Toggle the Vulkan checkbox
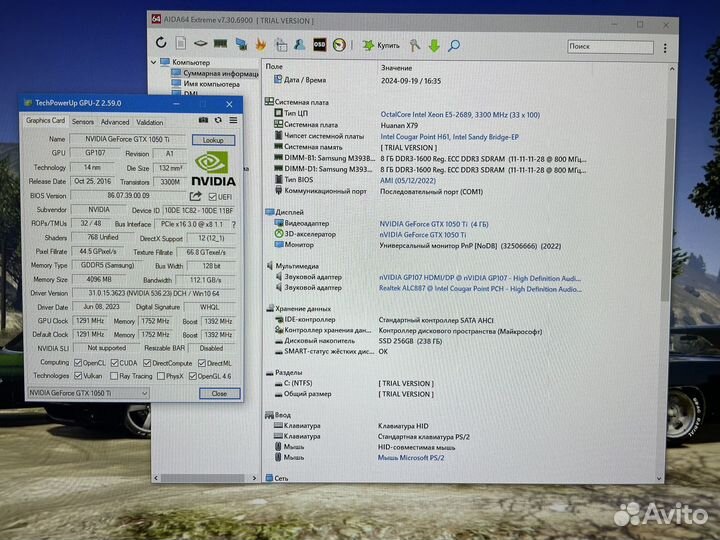Image resolution: width=720 pixels, height=540 pixels. [78, 376]
